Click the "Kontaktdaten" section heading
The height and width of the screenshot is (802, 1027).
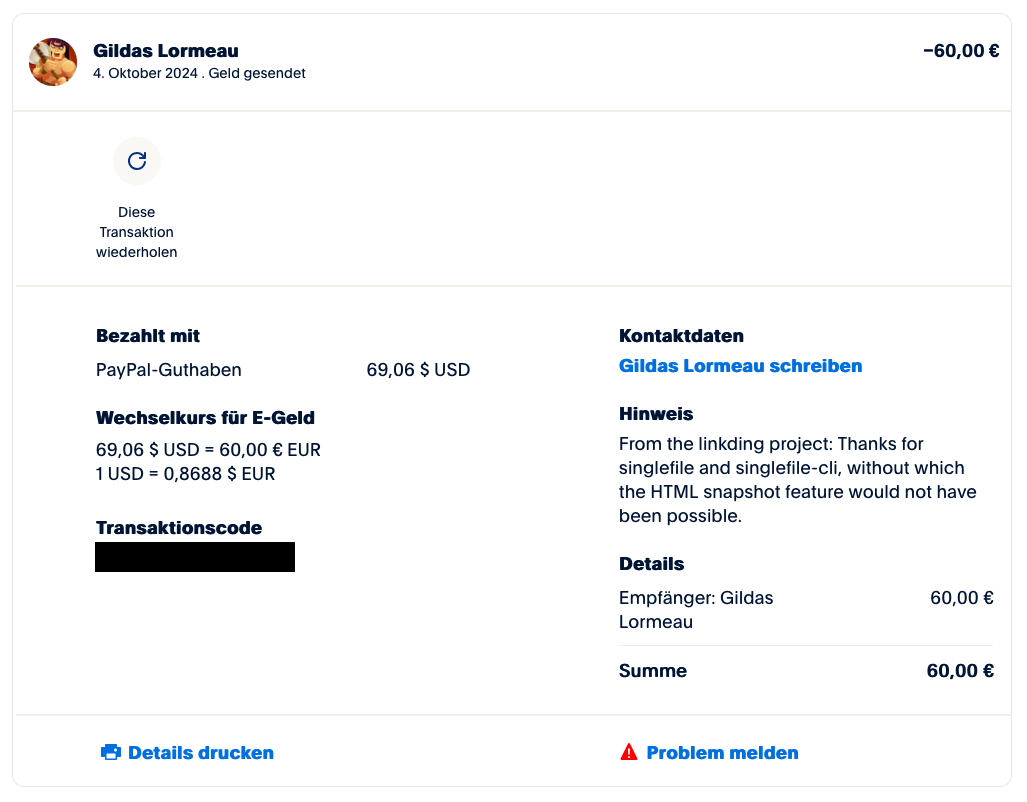pos(681,336)
